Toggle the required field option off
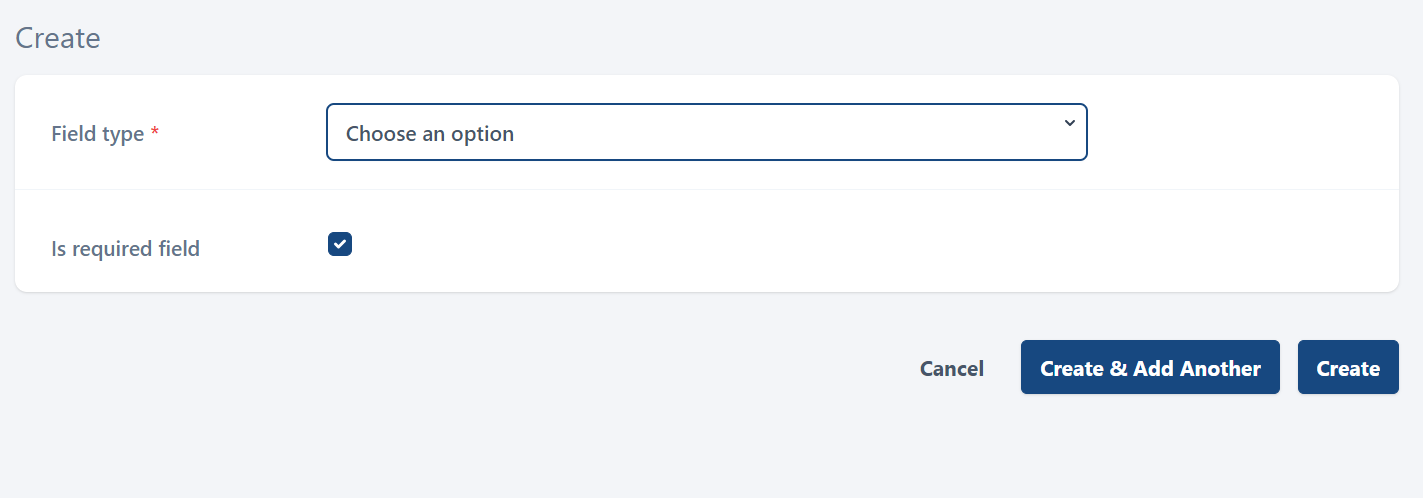 [x=340, y=244]
